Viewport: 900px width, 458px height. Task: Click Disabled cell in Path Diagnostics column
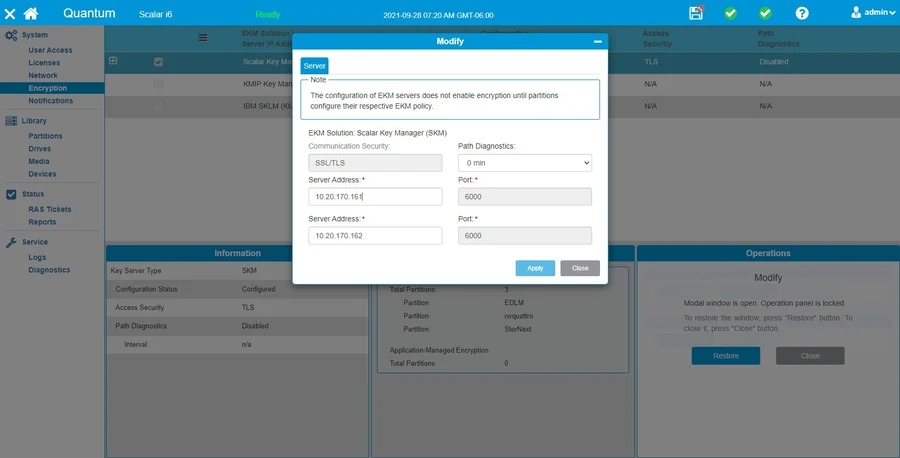point(774,62)
